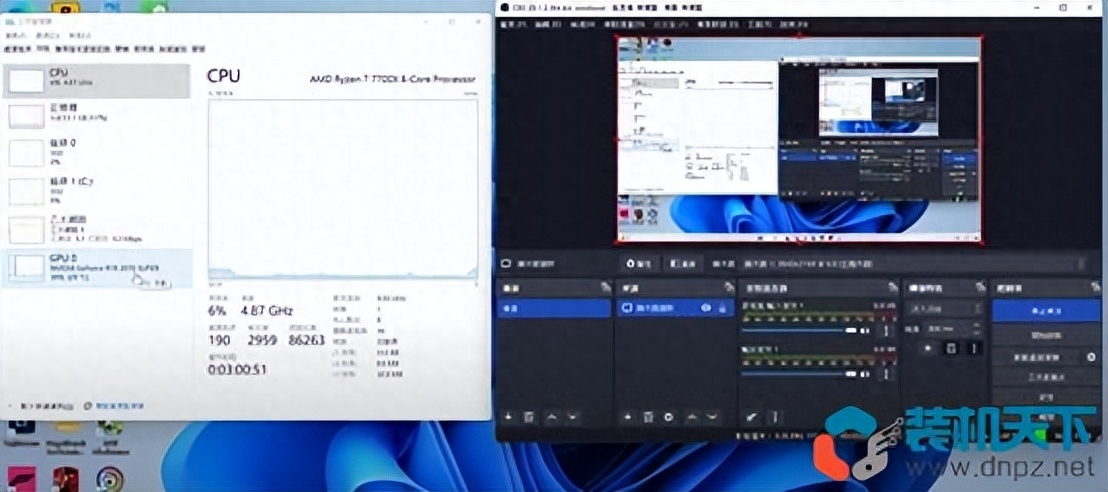
Task: Move selected scene up with chevron
Action: [551, 417]
